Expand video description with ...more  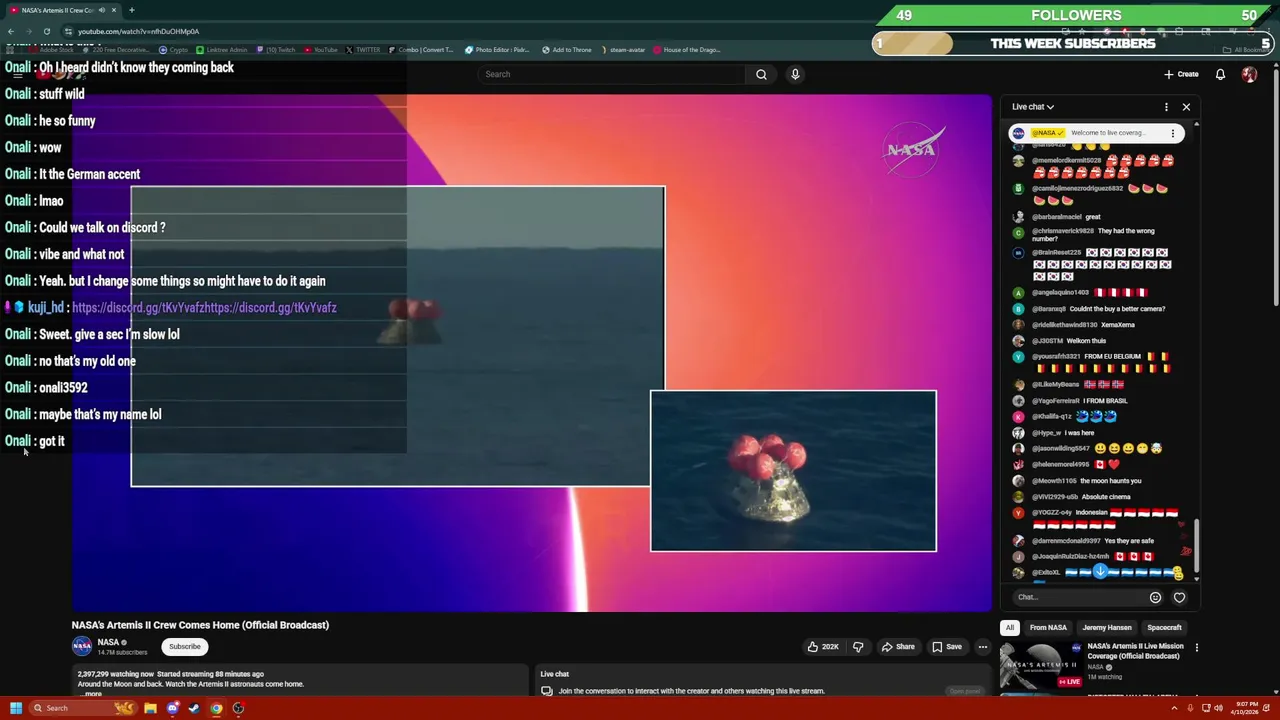(x=92, y=693)
